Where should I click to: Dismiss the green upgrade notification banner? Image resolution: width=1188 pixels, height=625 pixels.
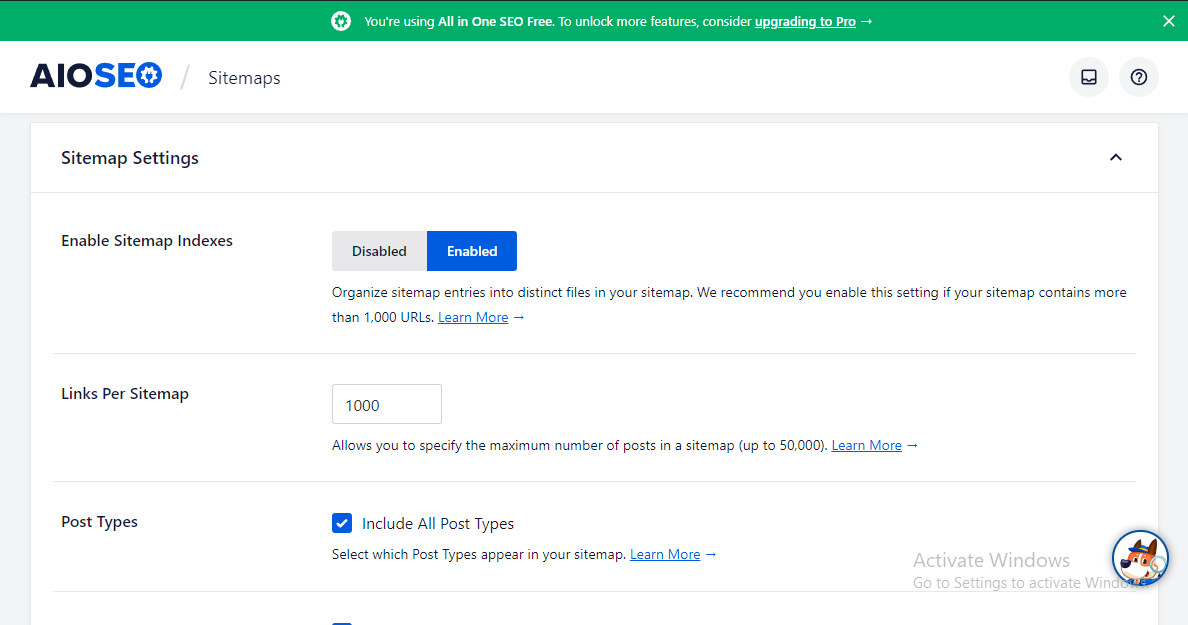tap(1168, 21)
